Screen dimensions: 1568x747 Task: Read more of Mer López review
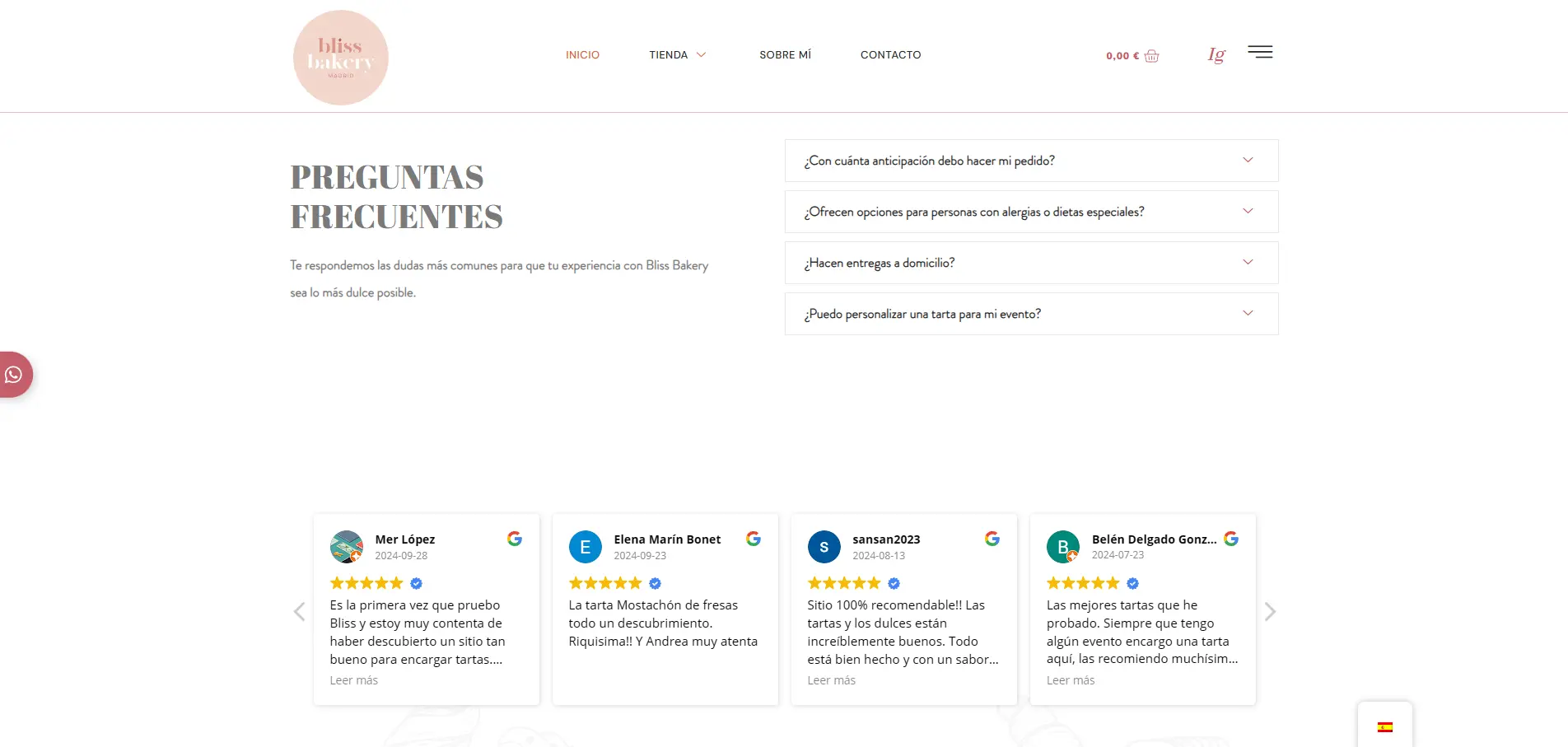[x=354, y=680]
